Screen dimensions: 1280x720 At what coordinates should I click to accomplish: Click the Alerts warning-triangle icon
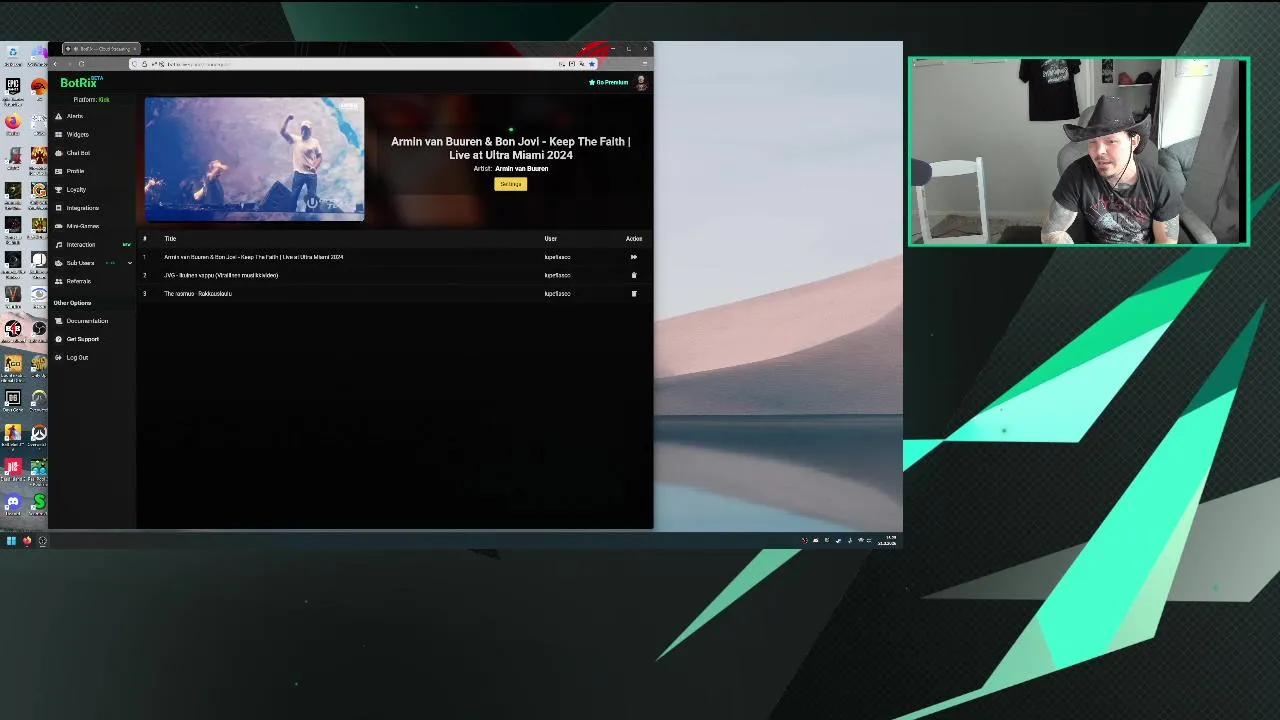pos(59,116)
